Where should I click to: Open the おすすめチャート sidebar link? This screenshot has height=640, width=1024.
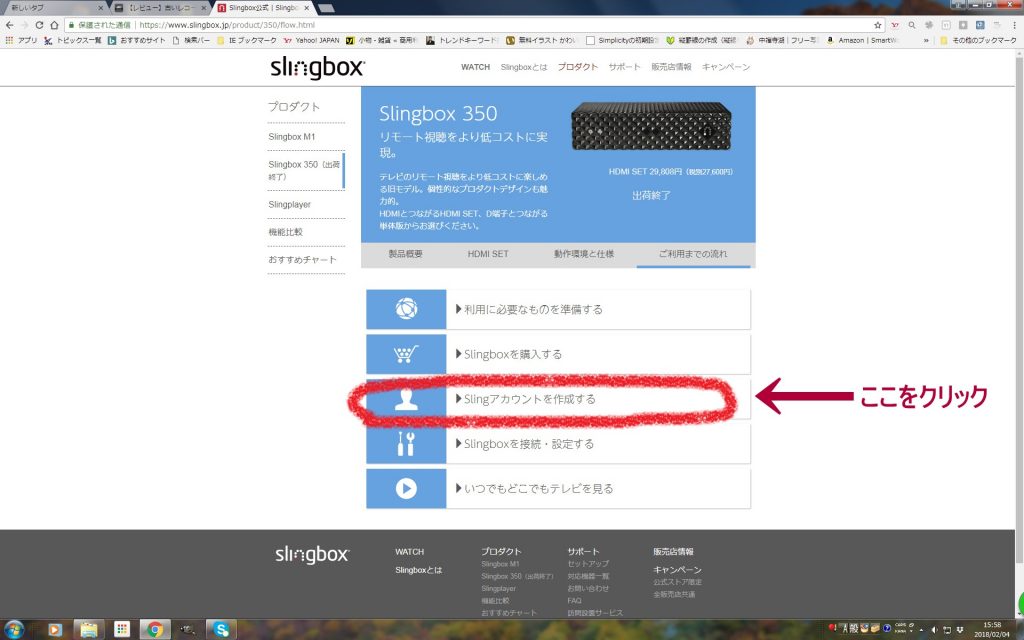pos(302,259)
